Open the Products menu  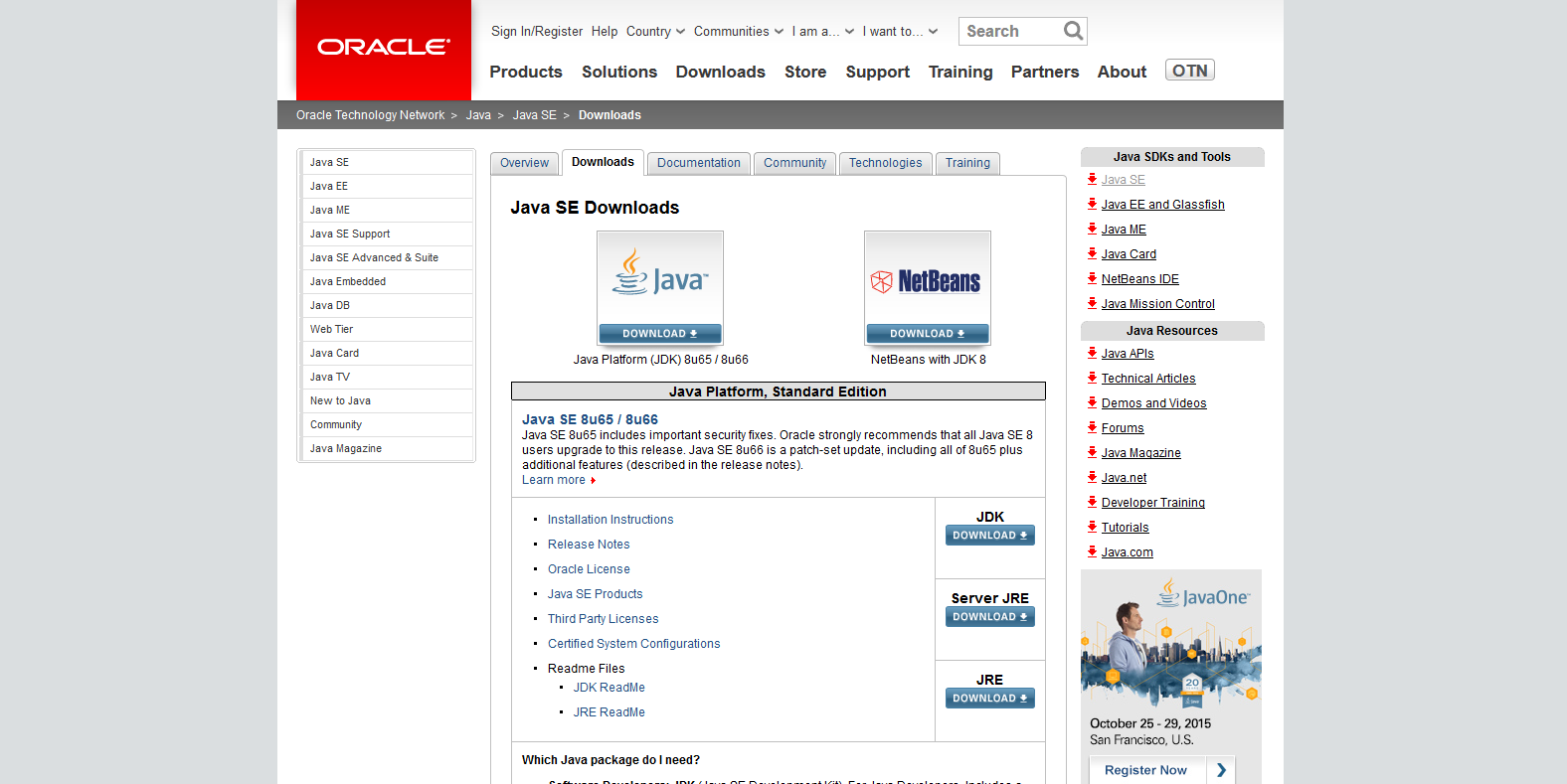click(x=526, y=72)
